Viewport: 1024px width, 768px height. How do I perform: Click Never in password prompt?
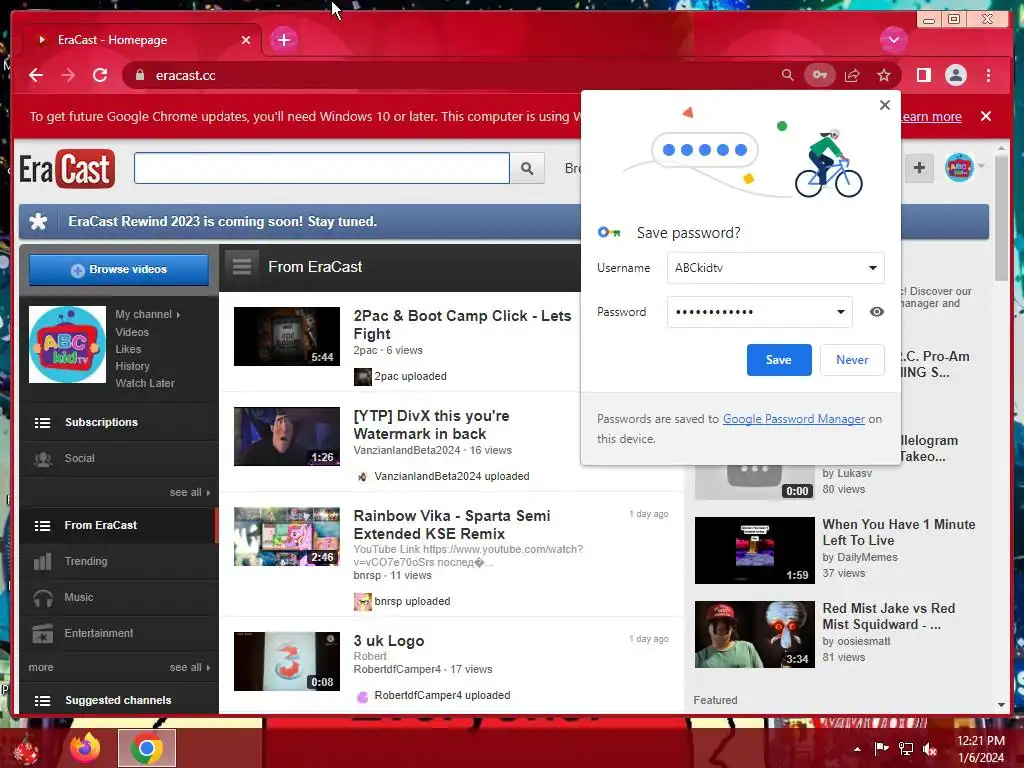pyautogui.click(x=852, y=360)
